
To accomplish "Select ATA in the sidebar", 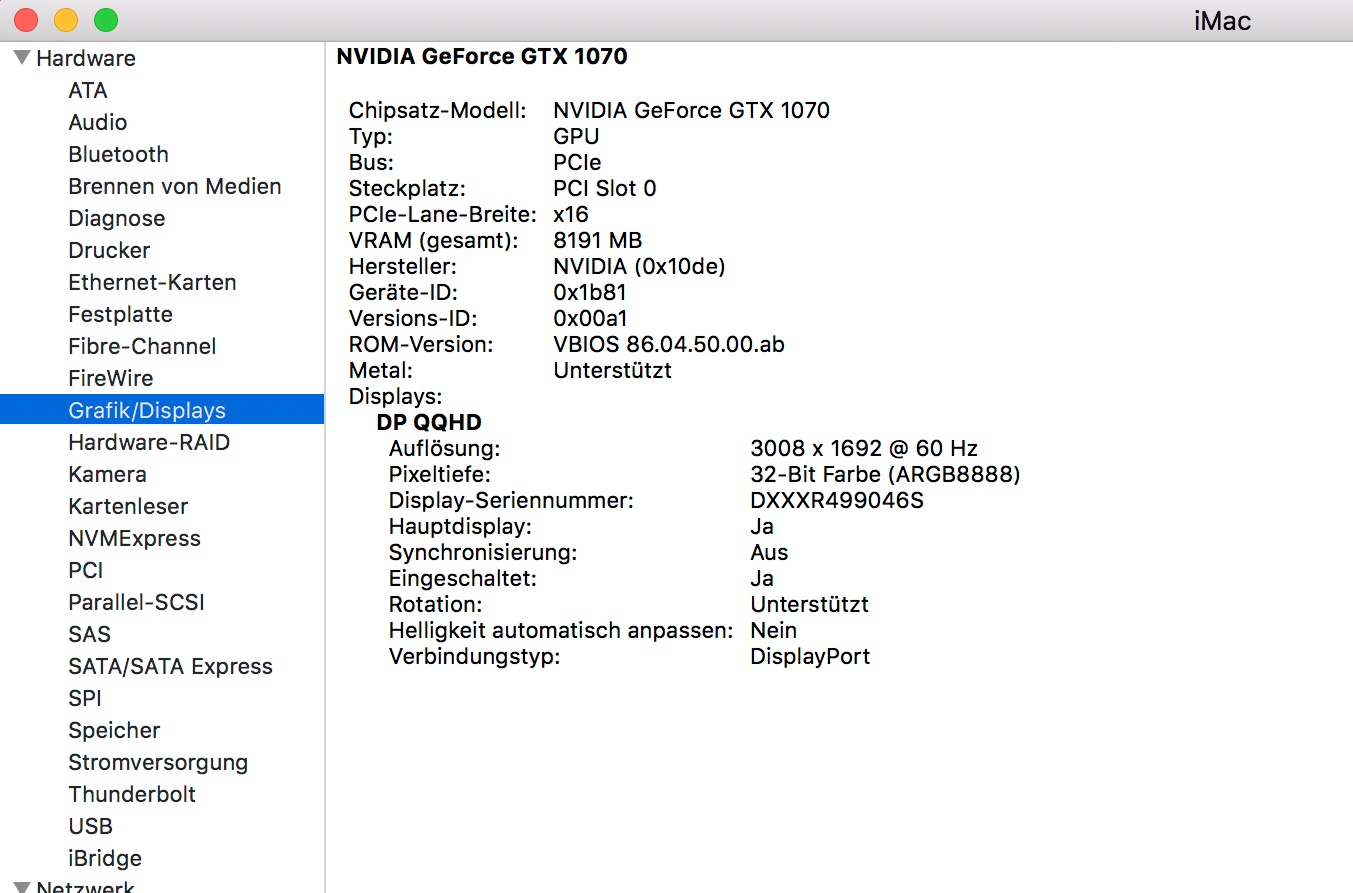I will tap(88, 90).
